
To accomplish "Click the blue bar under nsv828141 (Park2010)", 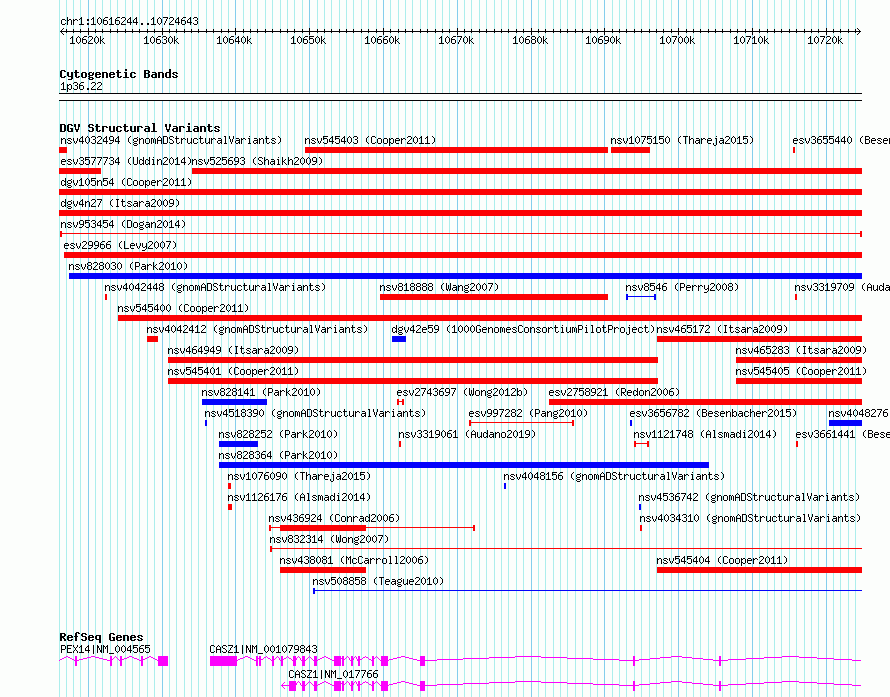I will (x=234, y=402).
